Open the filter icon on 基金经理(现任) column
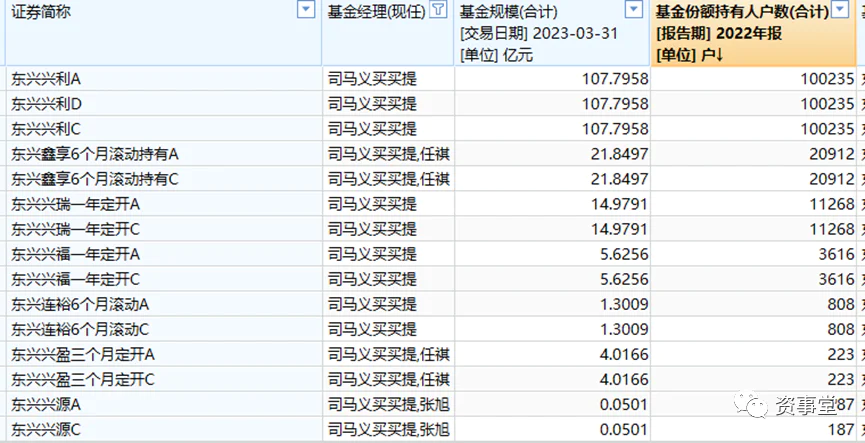Screen dimensions: 865x443 point(438,11)
